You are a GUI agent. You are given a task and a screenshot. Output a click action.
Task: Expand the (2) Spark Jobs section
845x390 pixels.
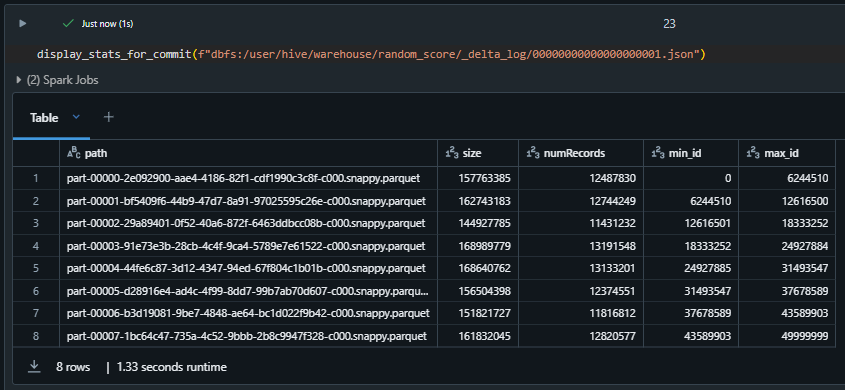pyautogui.click(x=58, y=80)
